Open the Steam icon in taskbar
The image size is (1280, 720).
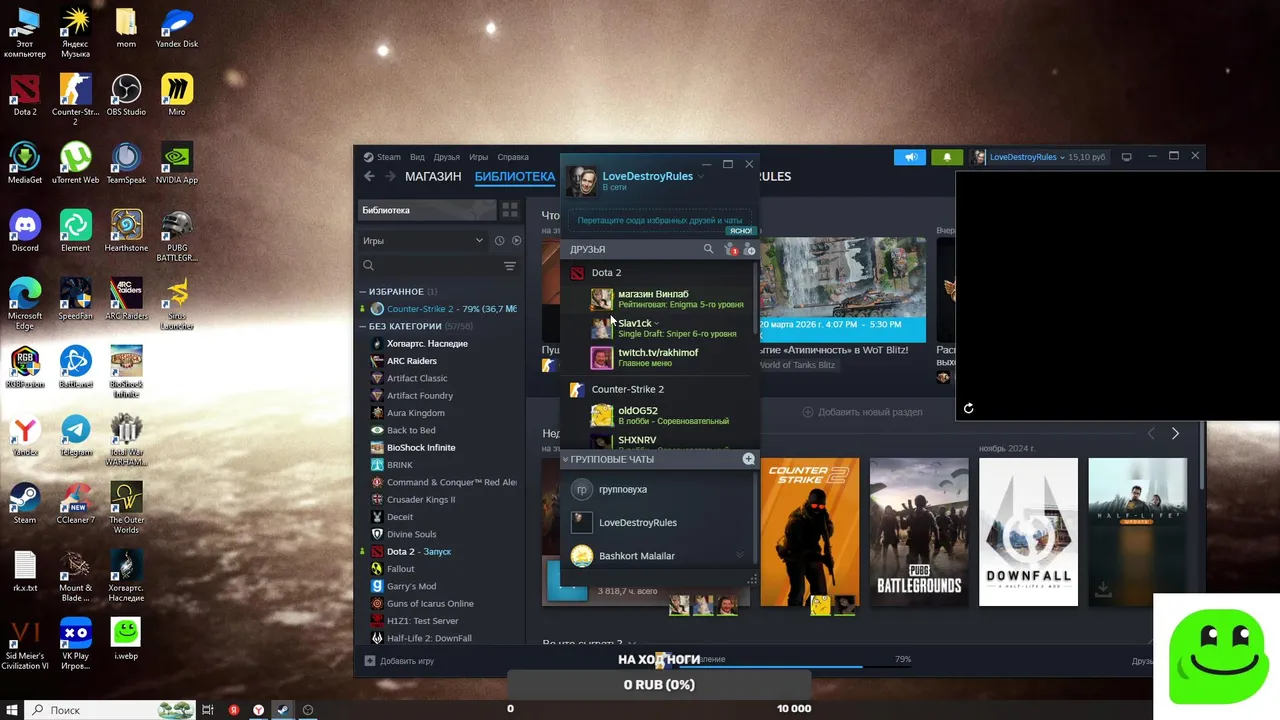283,710
